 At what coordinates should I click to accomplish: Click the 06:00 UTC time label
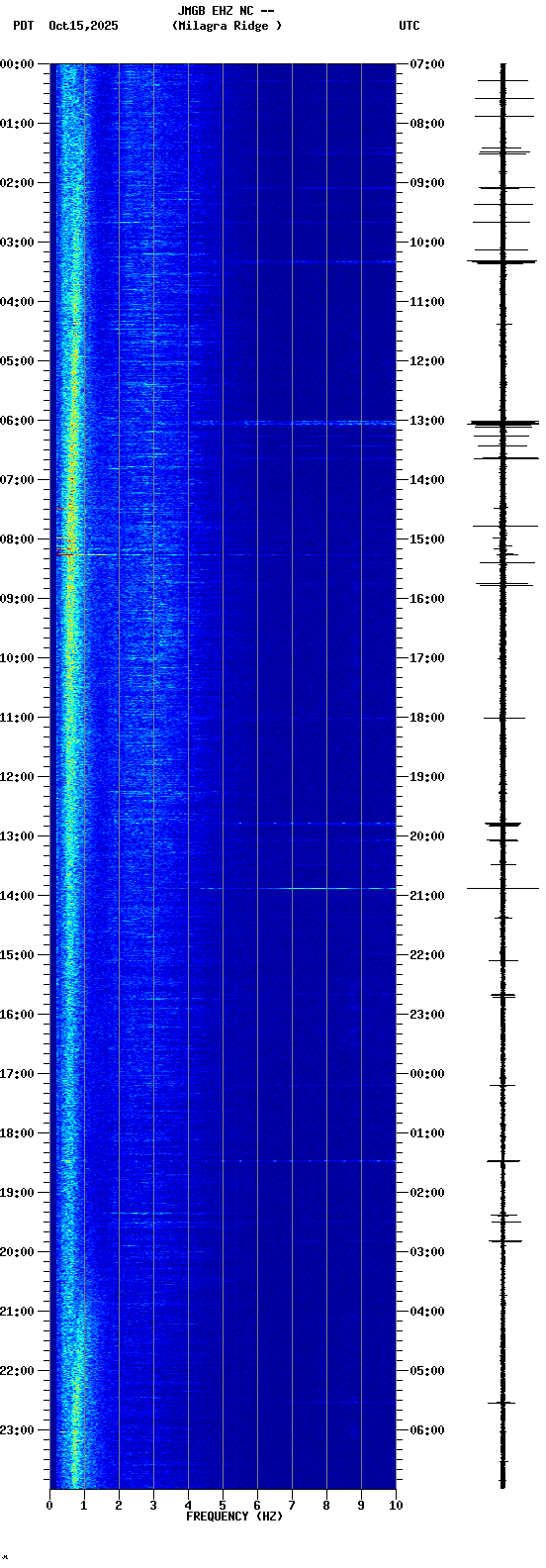tap(427, 1430)
